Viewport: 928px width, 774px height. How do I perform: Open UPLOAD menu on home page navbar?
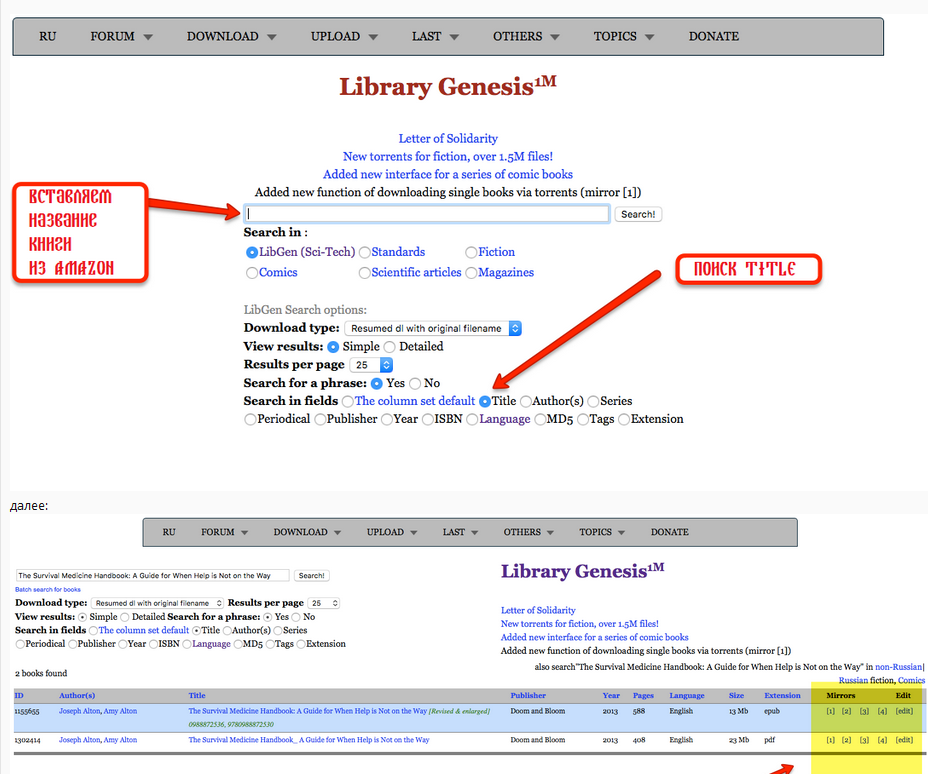click(344, 36)
